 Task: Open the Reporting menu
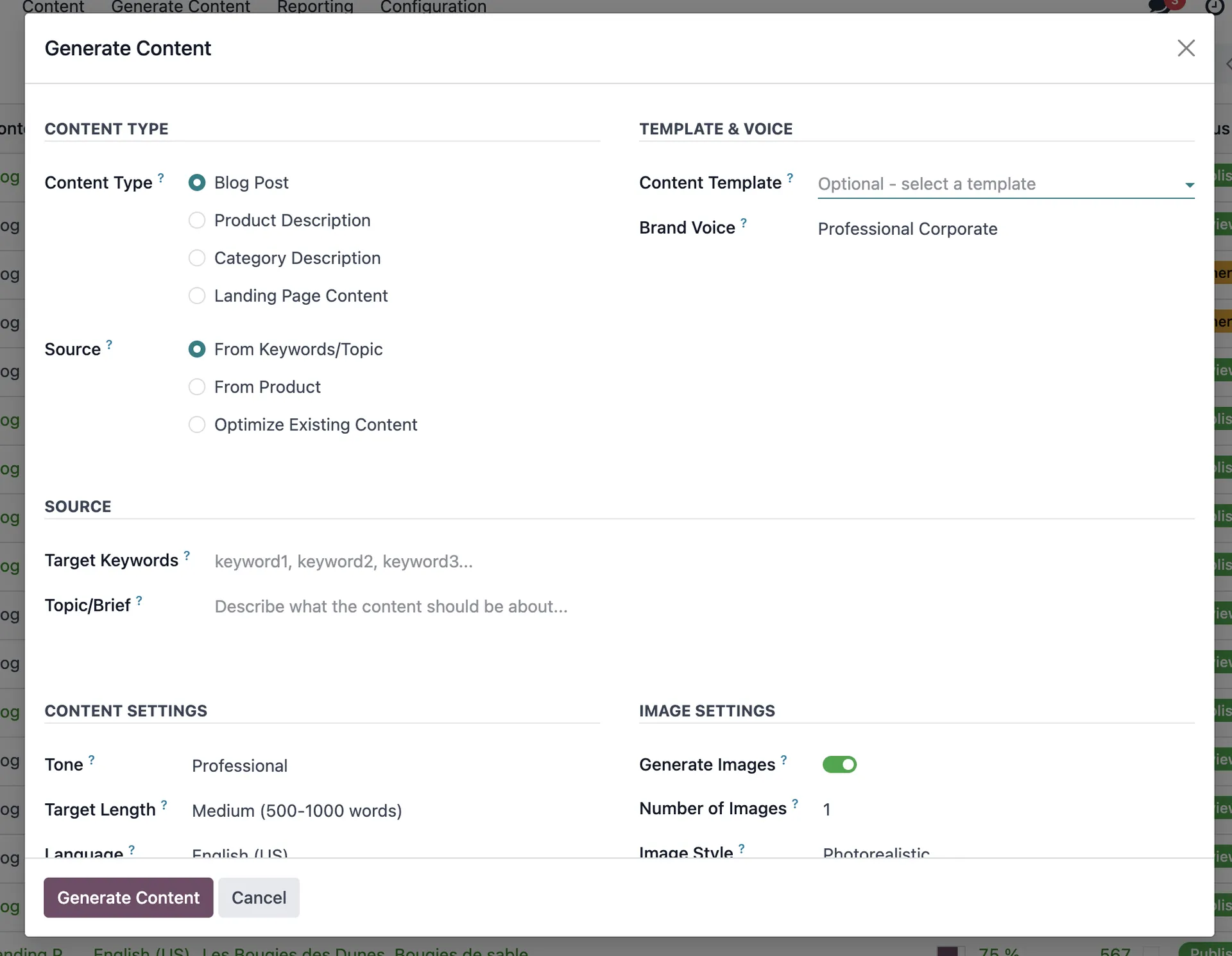point(315,7)
